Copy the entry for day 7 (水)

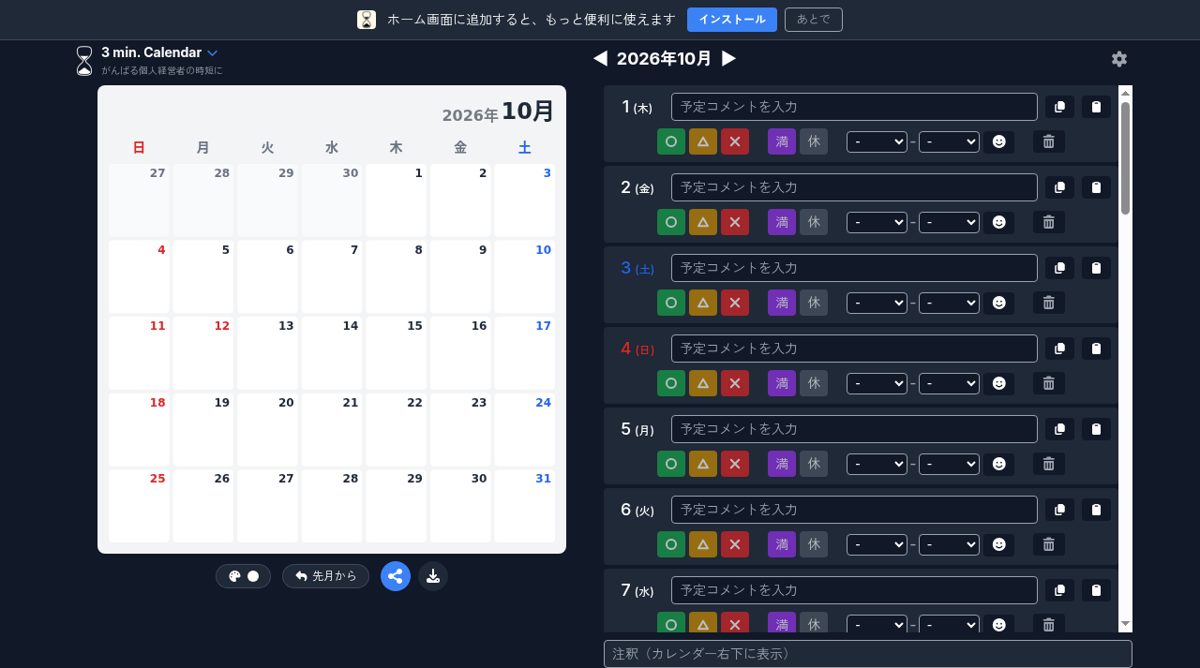[x=1060, y=590]
